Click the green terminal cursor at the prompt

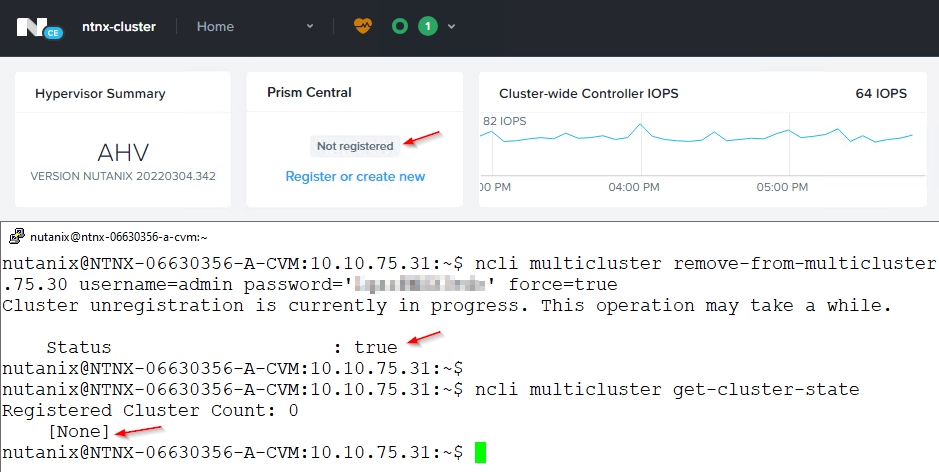coord(480,453)
